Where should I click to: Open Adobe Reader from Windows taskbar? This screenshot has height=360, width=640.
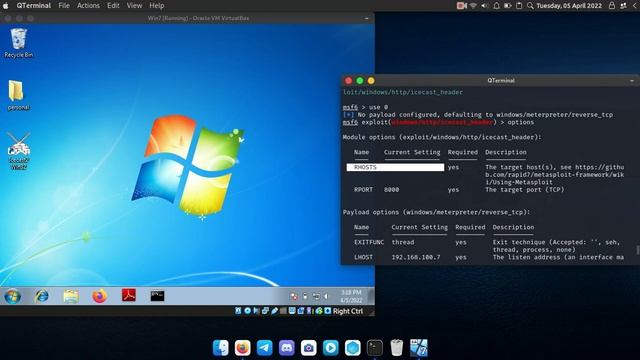[129, 296]
